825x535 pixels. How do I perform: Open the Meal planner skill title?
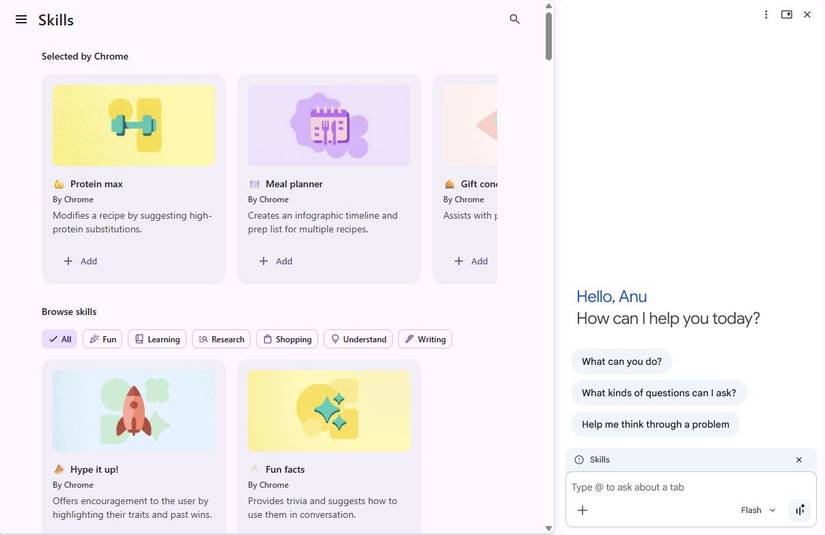coord(294,184)
